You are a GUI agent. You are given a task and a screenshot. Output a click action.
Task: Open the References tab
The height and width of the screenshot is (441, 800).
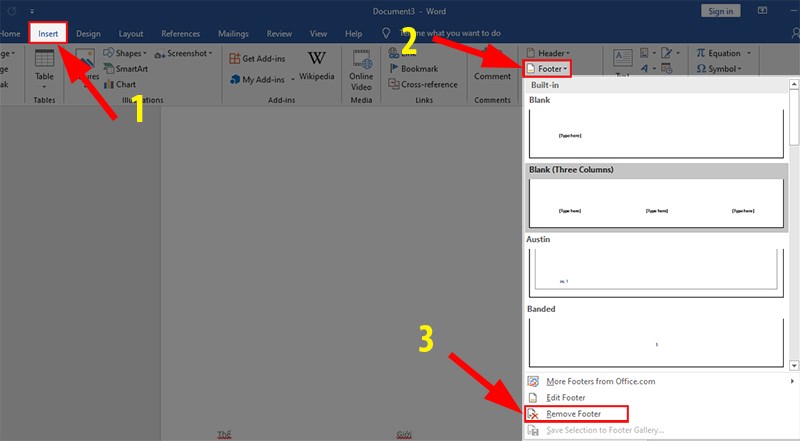pos(181,34)
